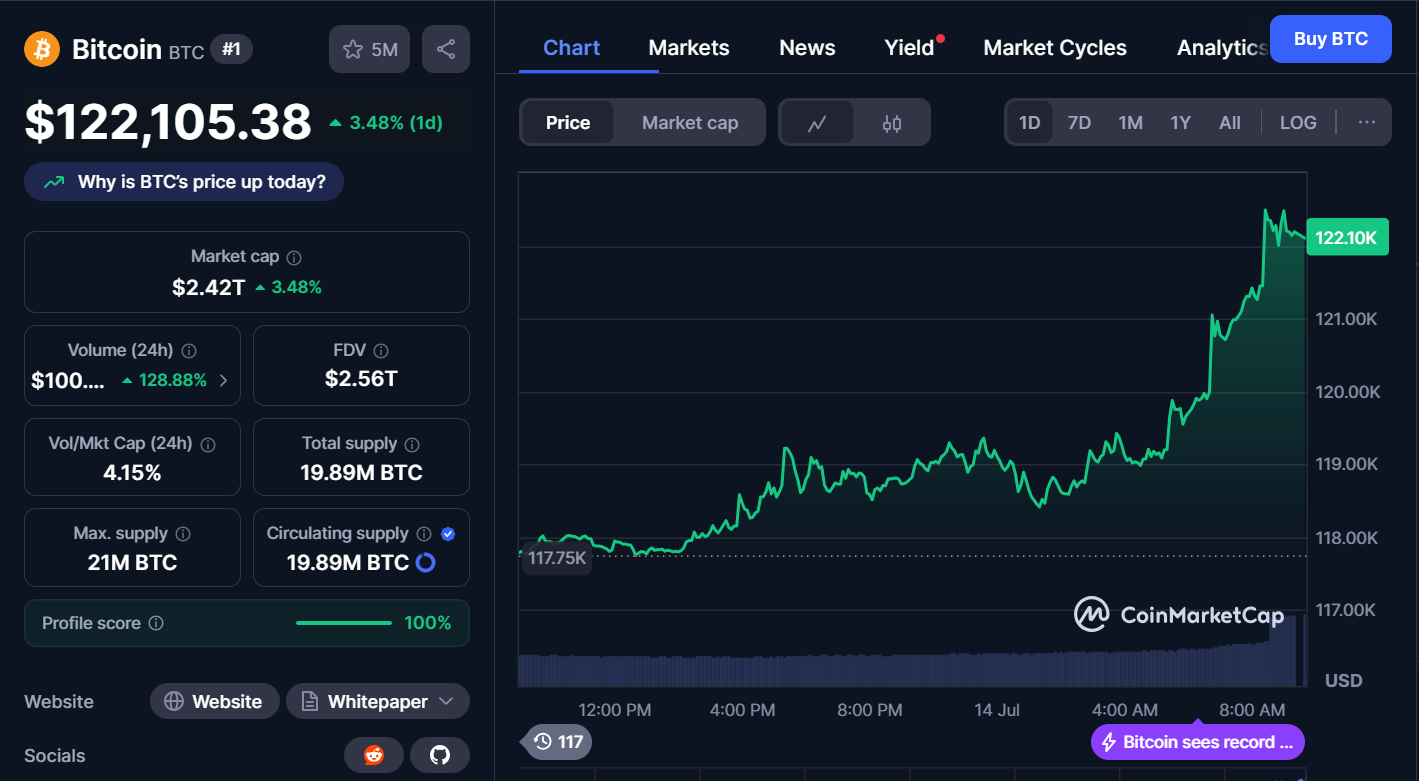
Task: Click the globe icon on Website button
Action: click(x=174, y=702)
